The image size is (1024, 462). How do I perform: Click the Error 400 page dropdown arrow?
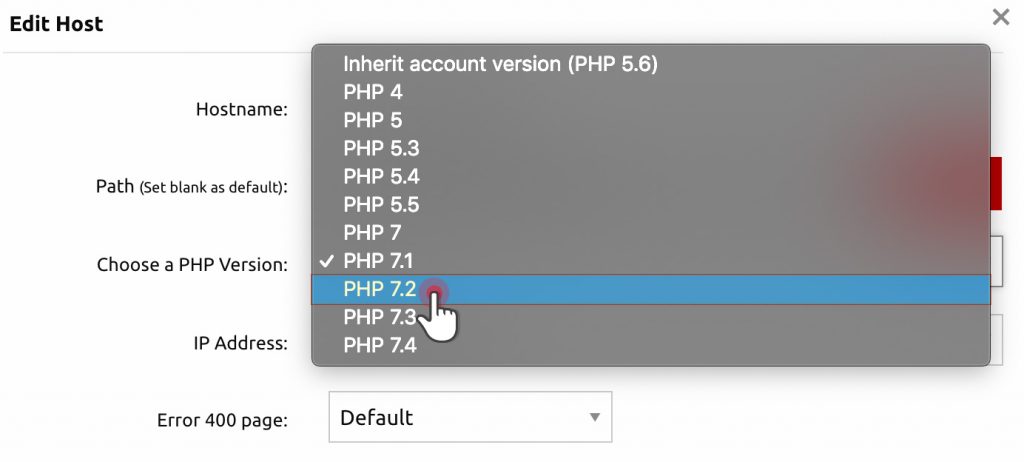pyautogui.click(x=594, y=417)
